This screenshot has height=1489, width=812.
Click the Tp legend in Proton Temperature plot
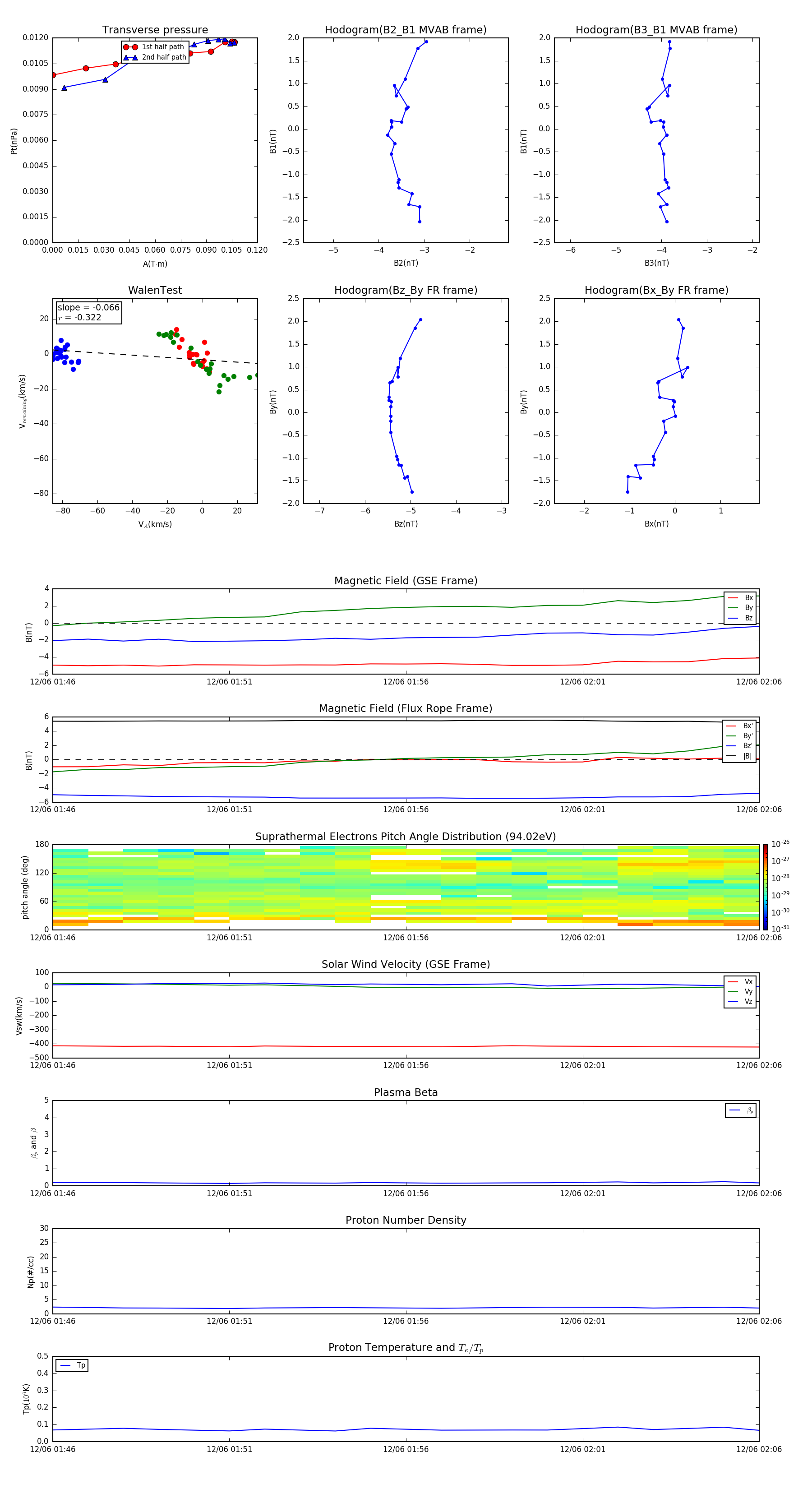click(x=72, y=1365)
